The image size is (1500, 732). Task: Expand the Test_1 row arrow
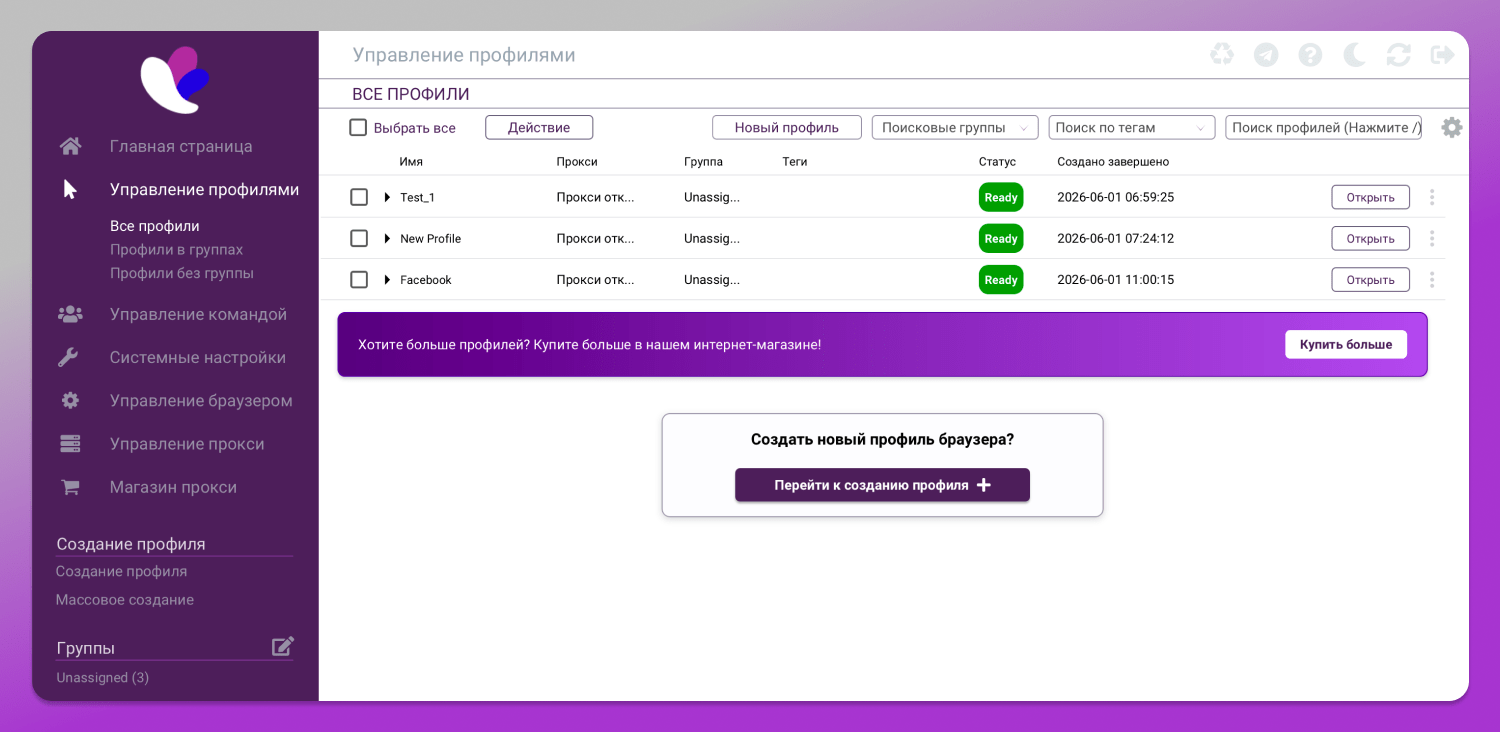coord(387,197)
